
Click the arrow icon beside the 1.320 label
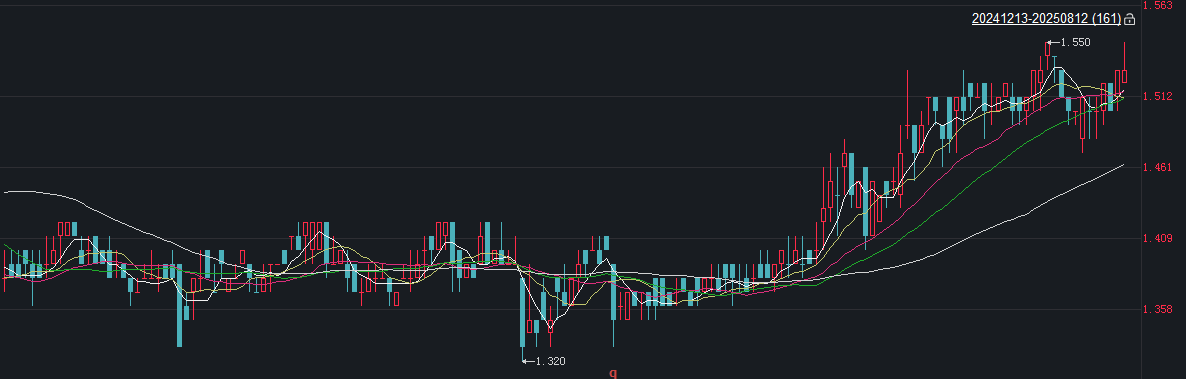(528, 362)
